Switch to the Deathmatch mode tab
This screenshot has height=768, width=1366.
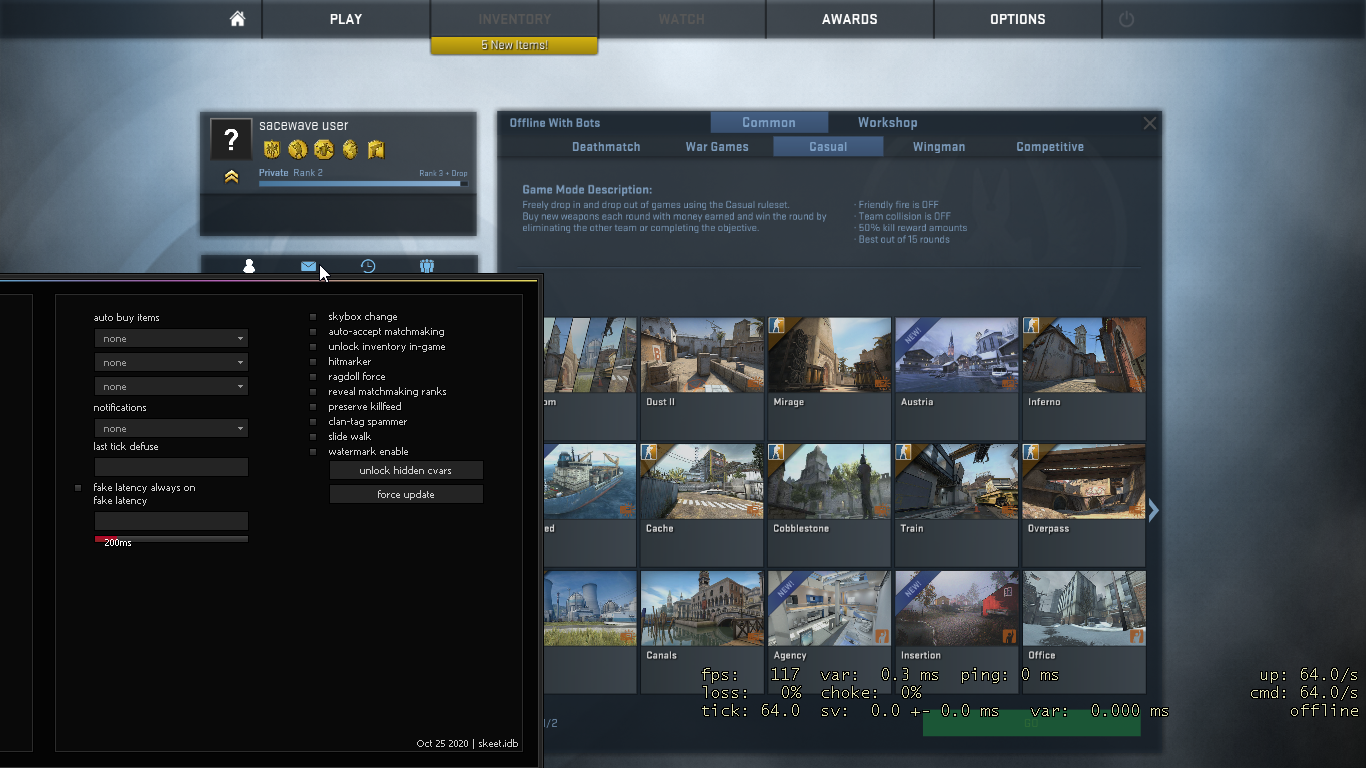[x=606, y=147]
